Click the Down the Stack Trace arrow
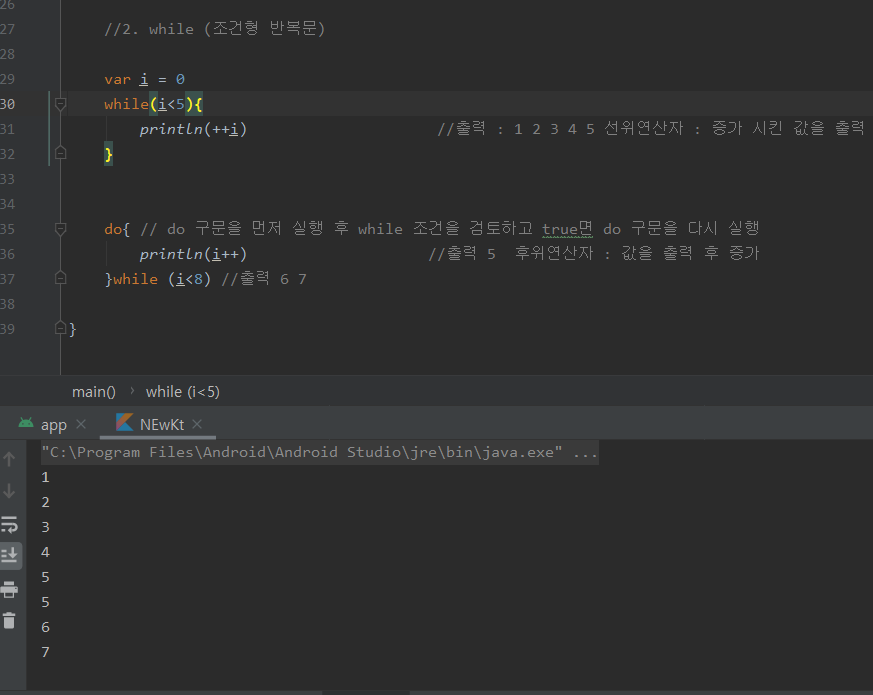 [x=9, y=491]
